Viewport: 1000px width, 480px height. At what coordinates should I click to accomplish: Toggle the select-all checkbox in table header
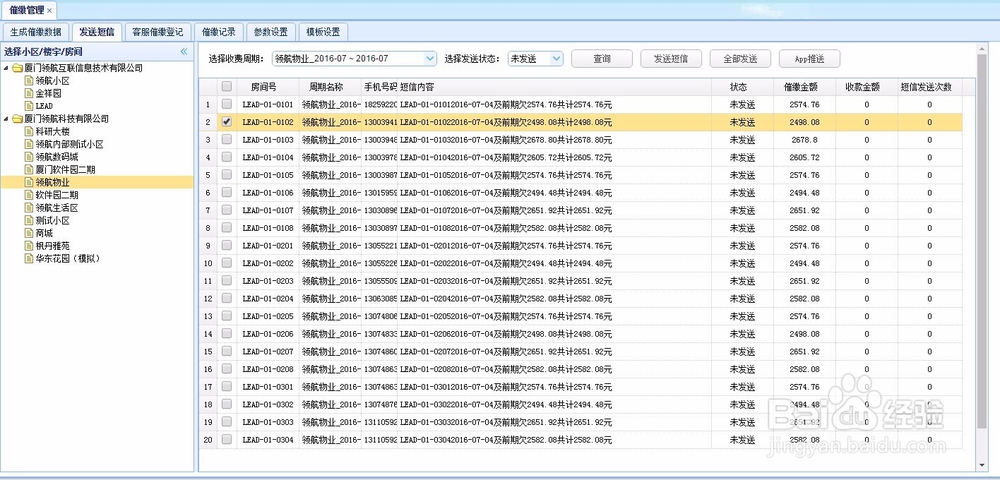pyautogui.click(x=226, y=87)
